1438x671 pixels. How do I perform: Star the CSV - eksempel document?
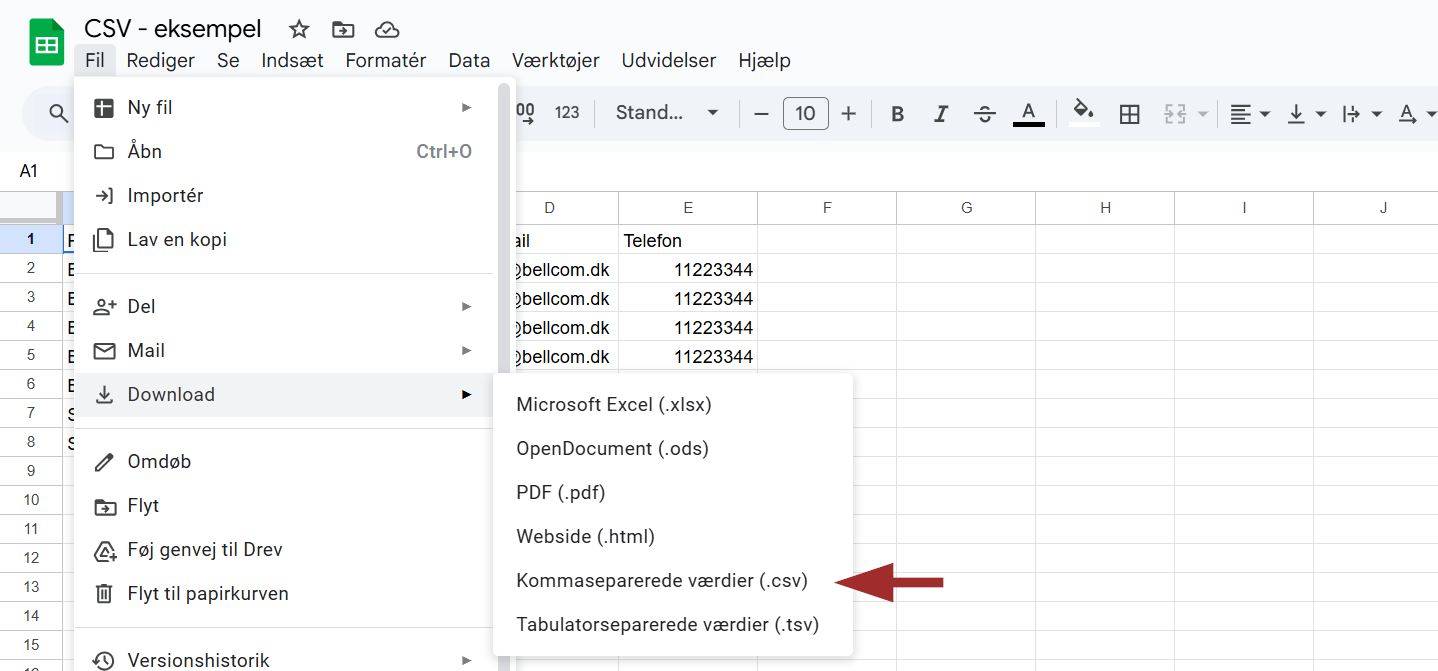(299, 29)
